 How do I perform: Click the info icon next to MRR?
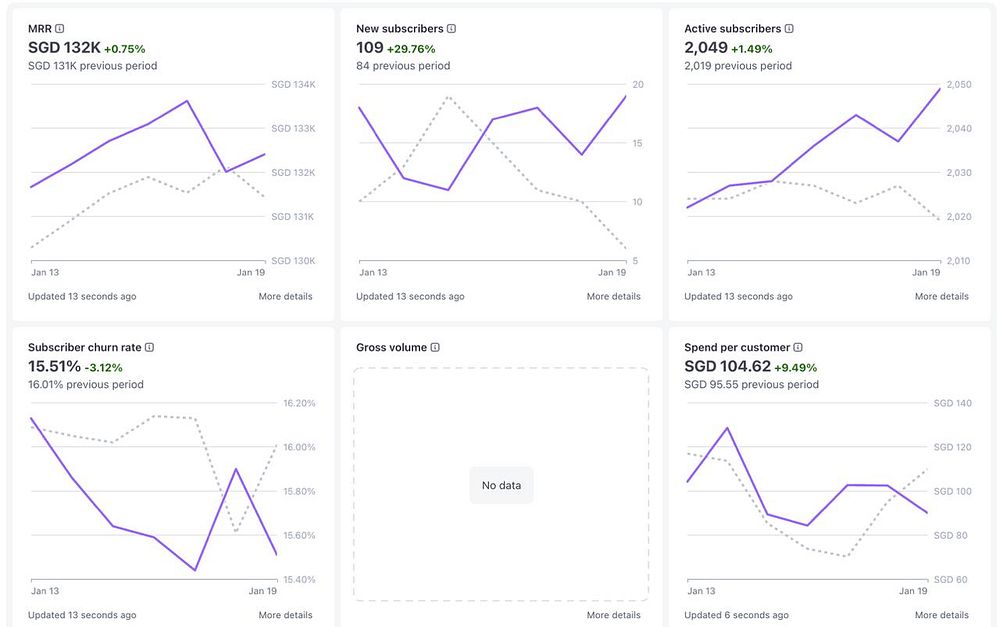point(59,29)
